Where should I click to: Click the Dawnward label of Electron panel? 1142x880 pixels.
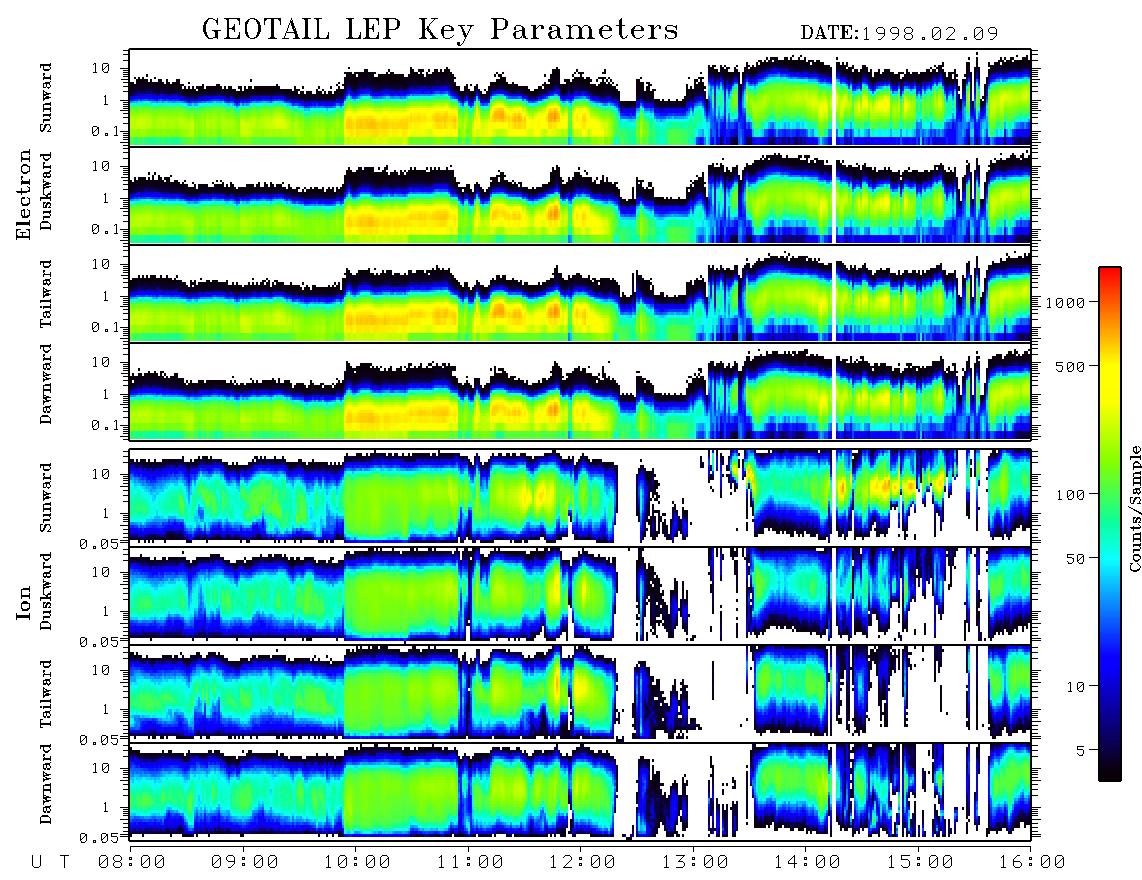click(x=46, y=384)
